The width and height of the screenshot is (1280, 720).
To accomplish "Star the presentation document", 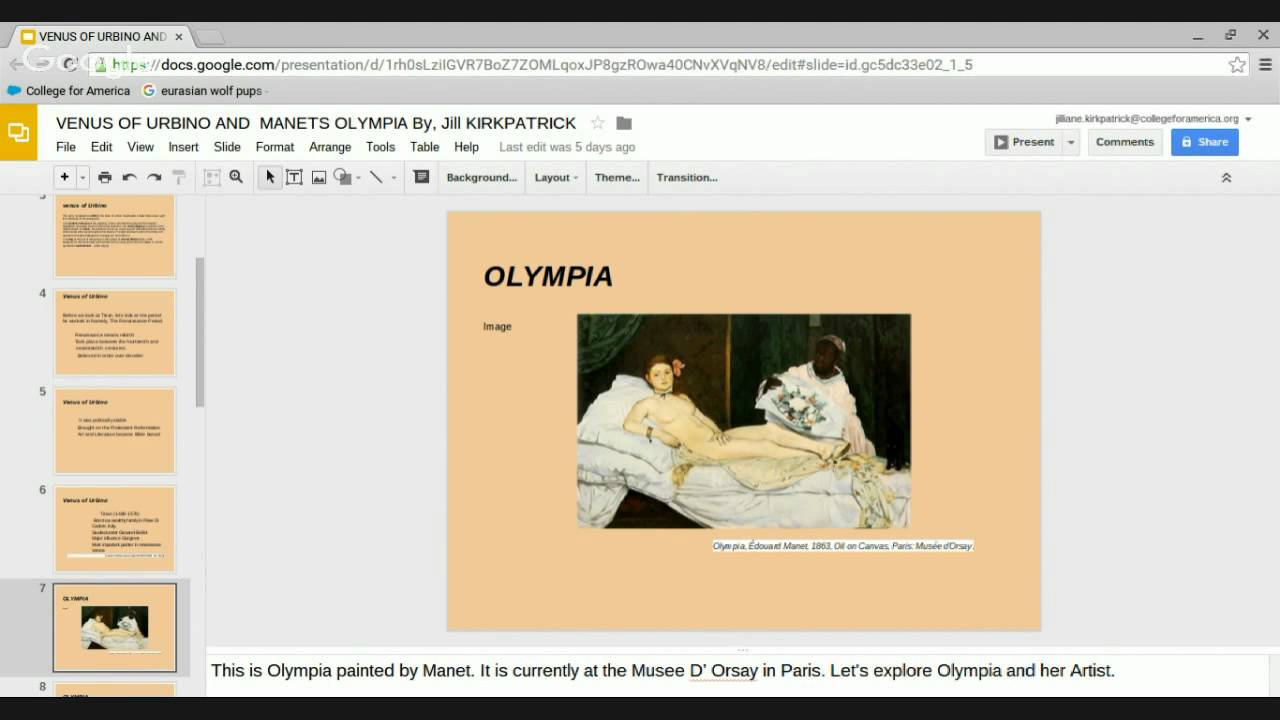I will [x=598, y=123].
